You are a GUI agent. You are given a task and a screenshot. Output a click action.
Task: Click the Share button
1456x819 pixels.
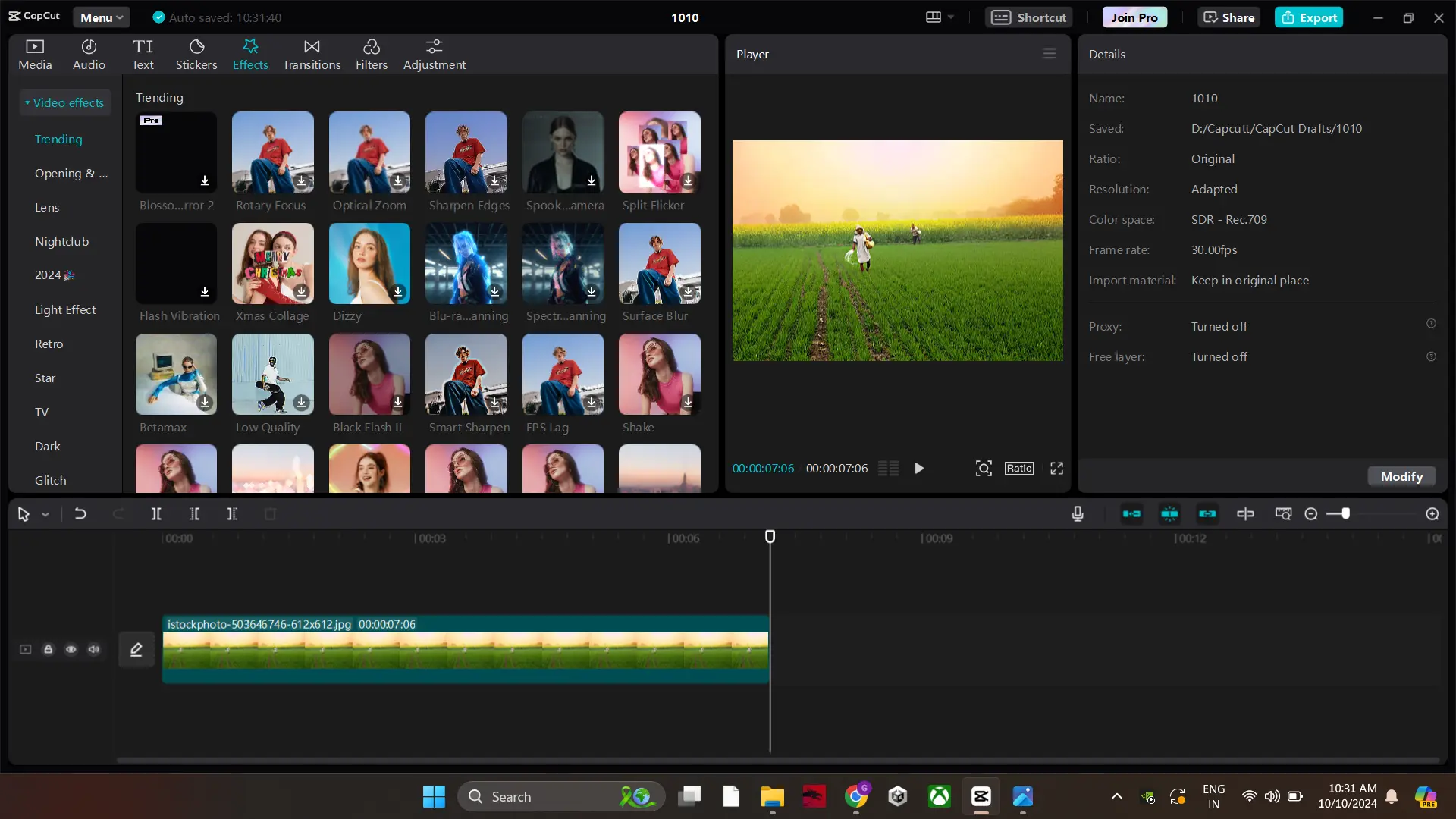[1228, 17]
